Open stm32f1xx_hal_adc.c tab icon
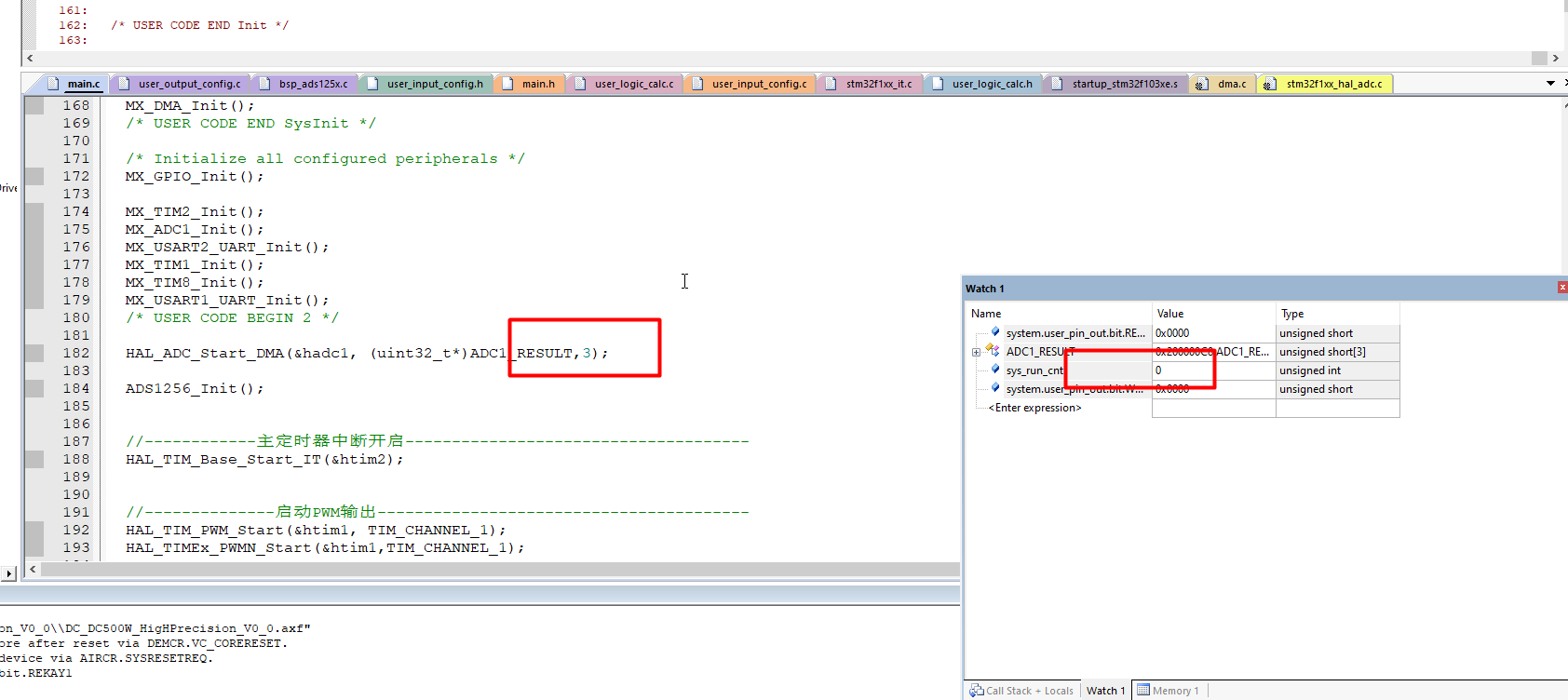1568x700 pixels. [x=1269, y=85]
